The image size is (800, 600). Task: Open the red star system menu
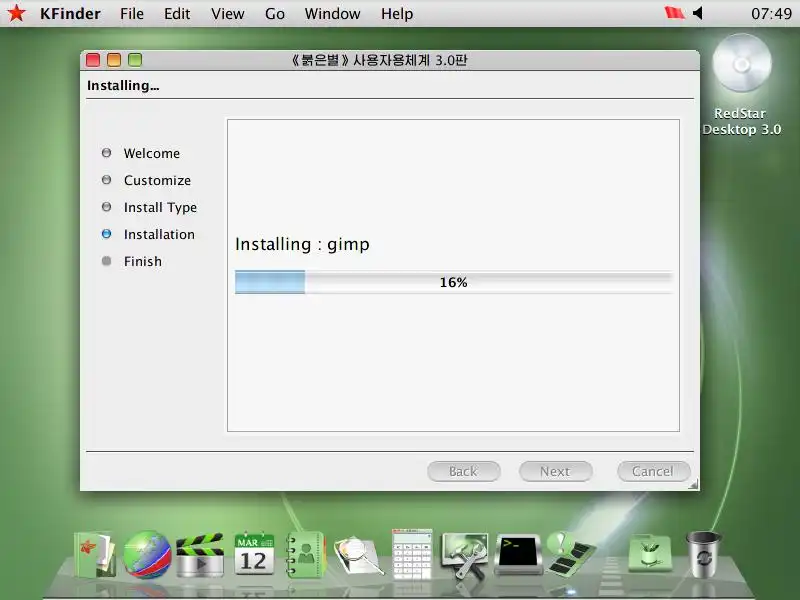click(16, 13)
